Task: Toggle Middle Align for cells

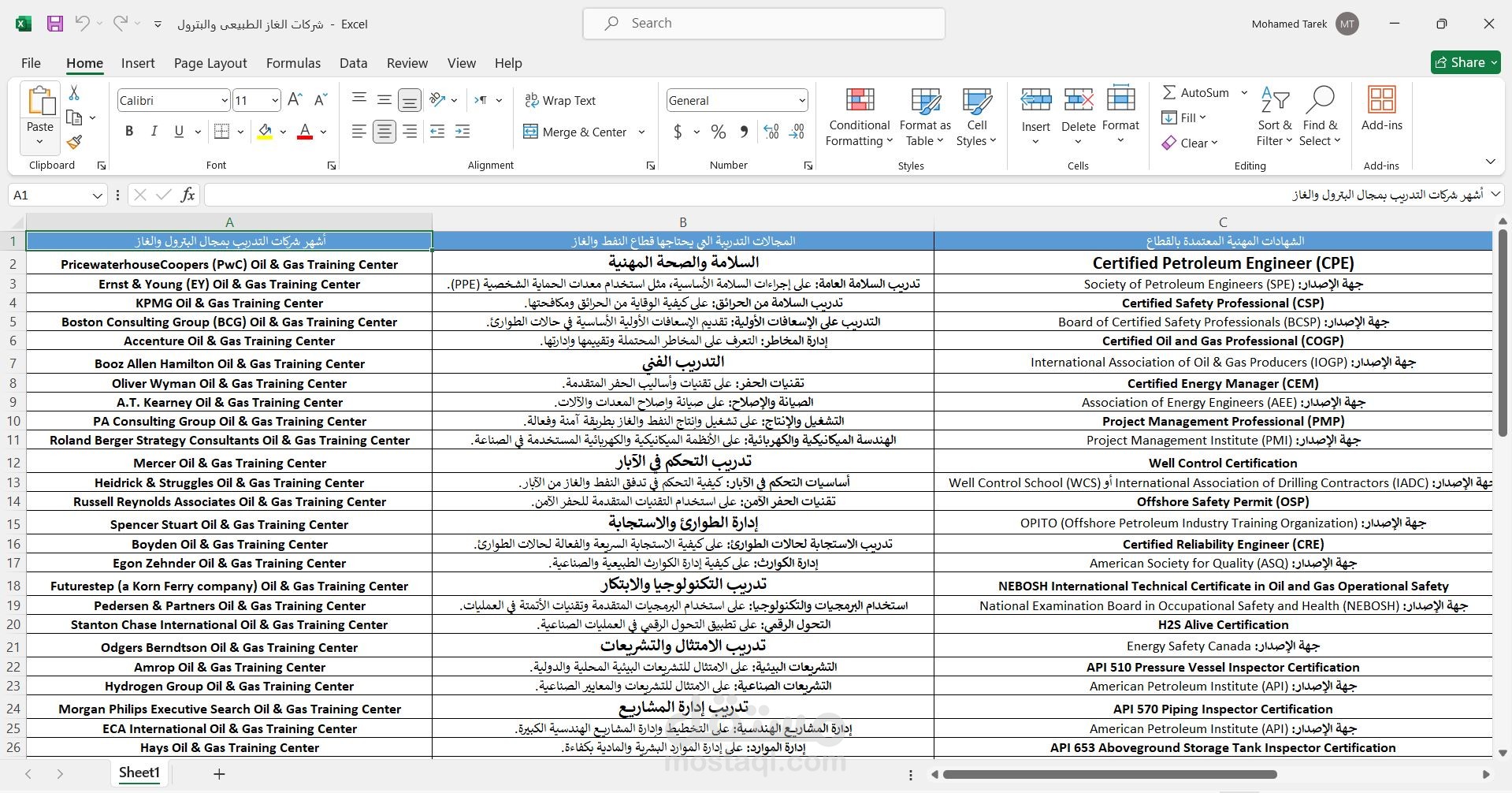Action: click(385, 100)
